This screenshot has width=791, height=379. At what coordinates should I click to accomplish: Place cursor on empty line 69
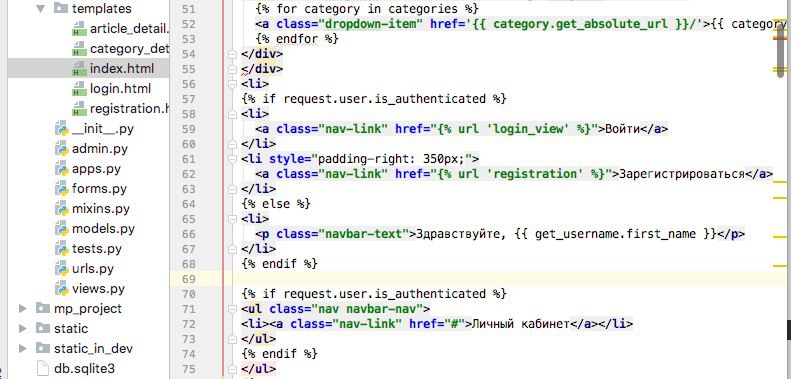504,279
